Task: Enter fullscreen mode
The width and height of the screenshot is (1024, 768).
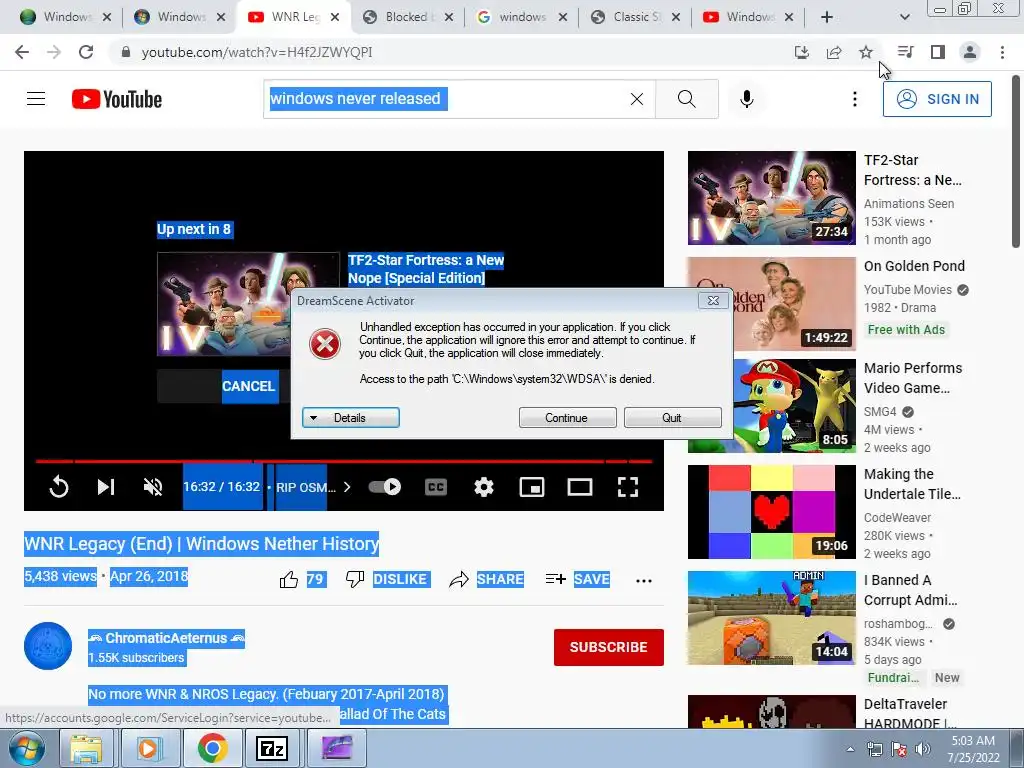Action: pos(628,487)
